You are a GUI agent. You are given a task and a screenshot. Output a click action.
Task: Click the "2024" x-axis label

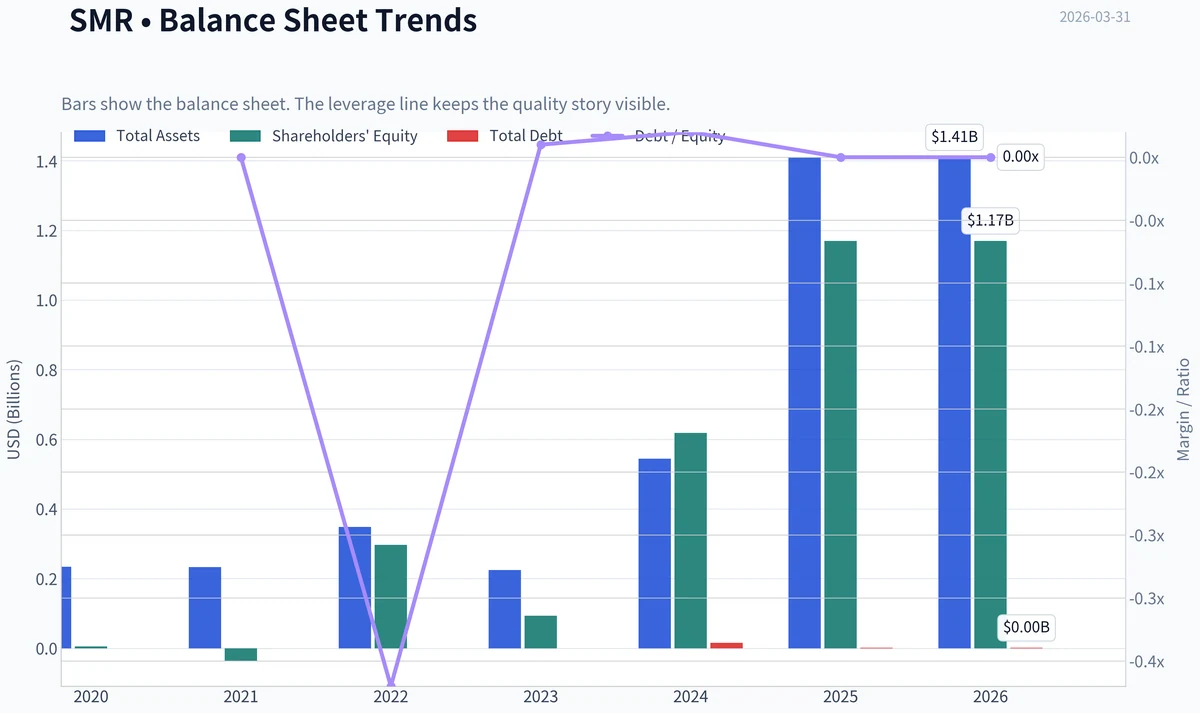tap(691, 696)
